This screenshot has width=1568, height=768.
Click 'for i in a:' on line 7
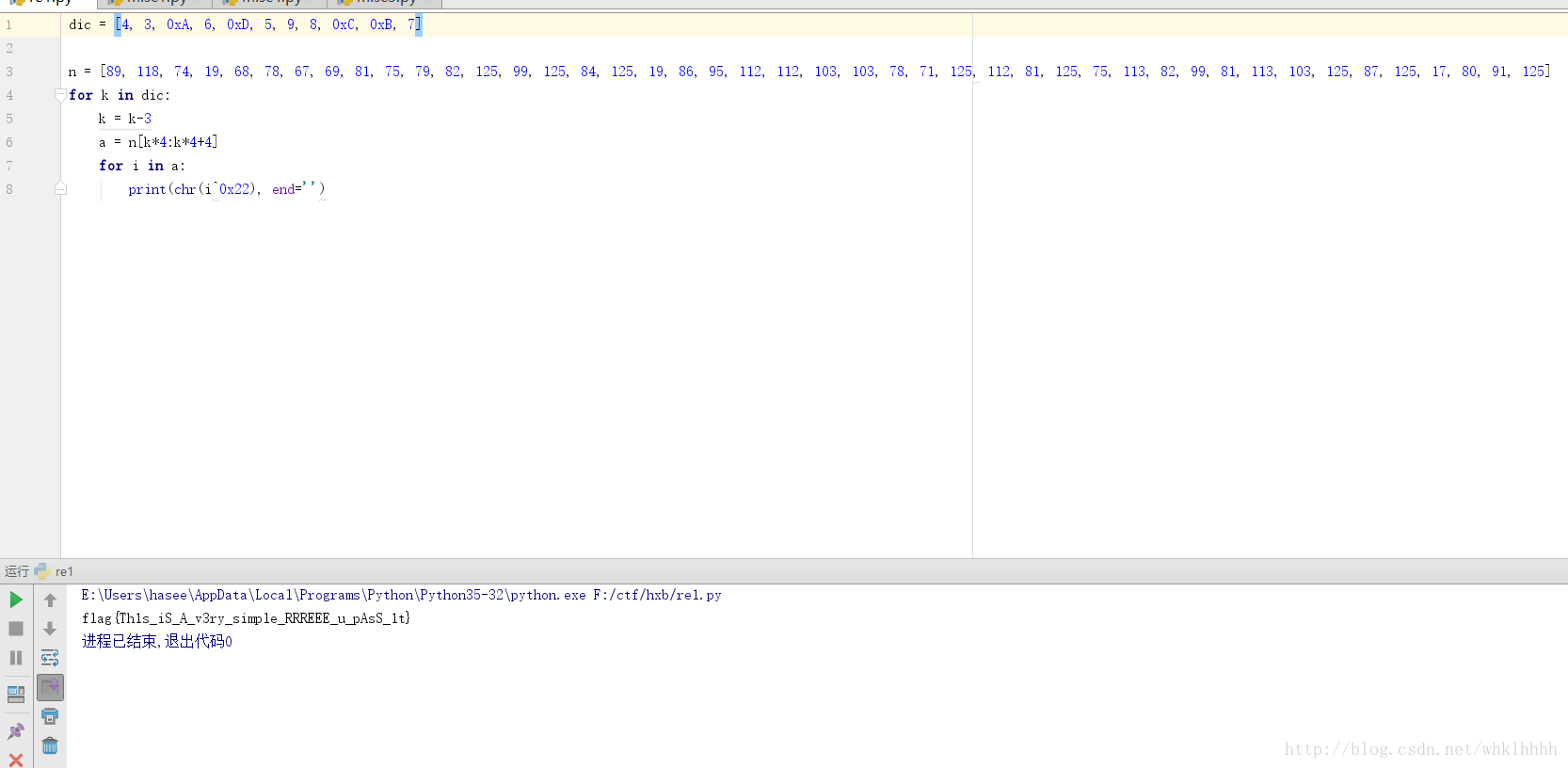142,166
